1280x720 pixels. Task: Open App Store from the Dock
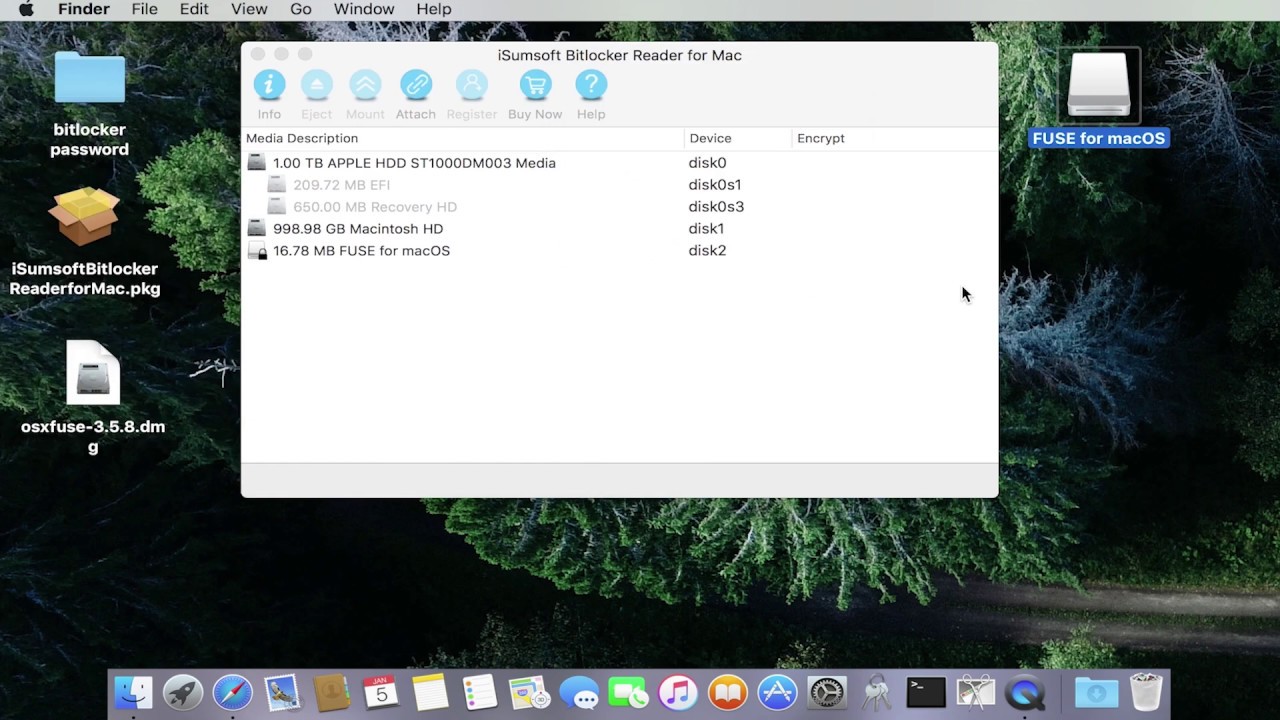(777, 692)
